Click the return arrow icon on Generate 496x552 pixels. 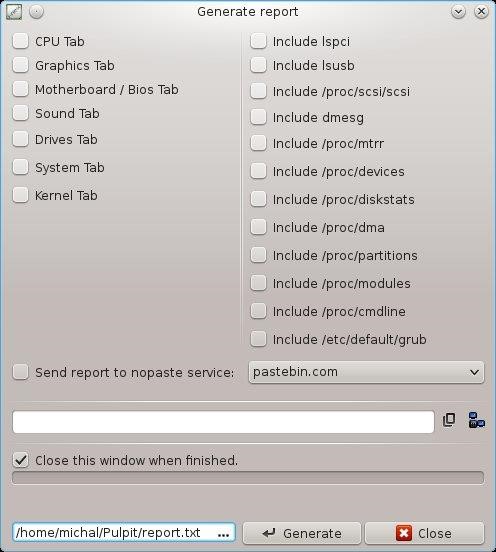pos(269,533)
